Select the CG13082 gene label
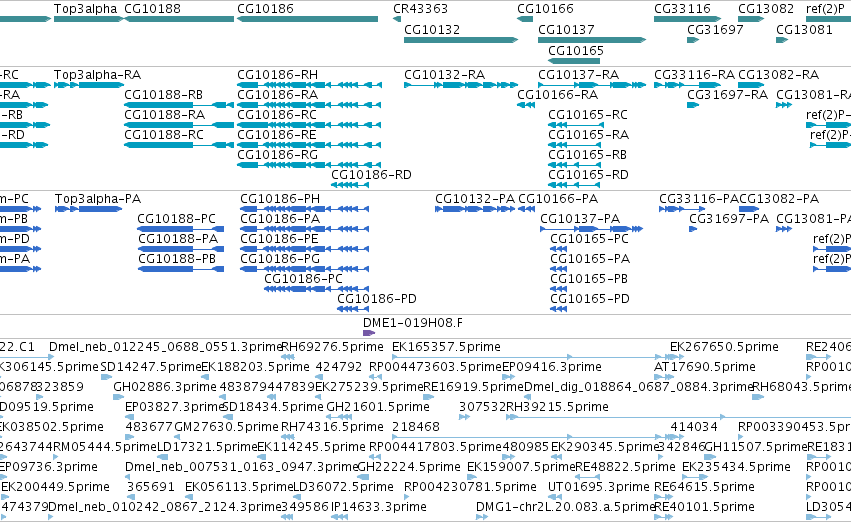Screen dimensions: 851x522 [x=766, y=9]
